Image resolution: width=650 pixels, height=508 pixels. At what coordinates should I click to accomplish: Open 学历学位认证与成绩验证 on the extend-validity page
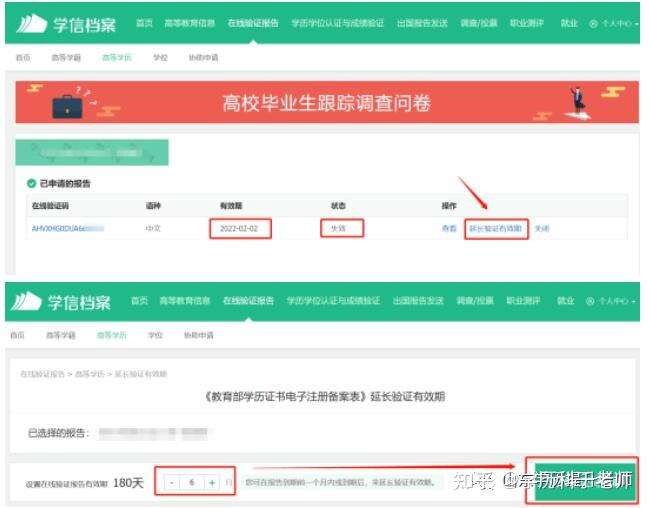pos(333,301)
